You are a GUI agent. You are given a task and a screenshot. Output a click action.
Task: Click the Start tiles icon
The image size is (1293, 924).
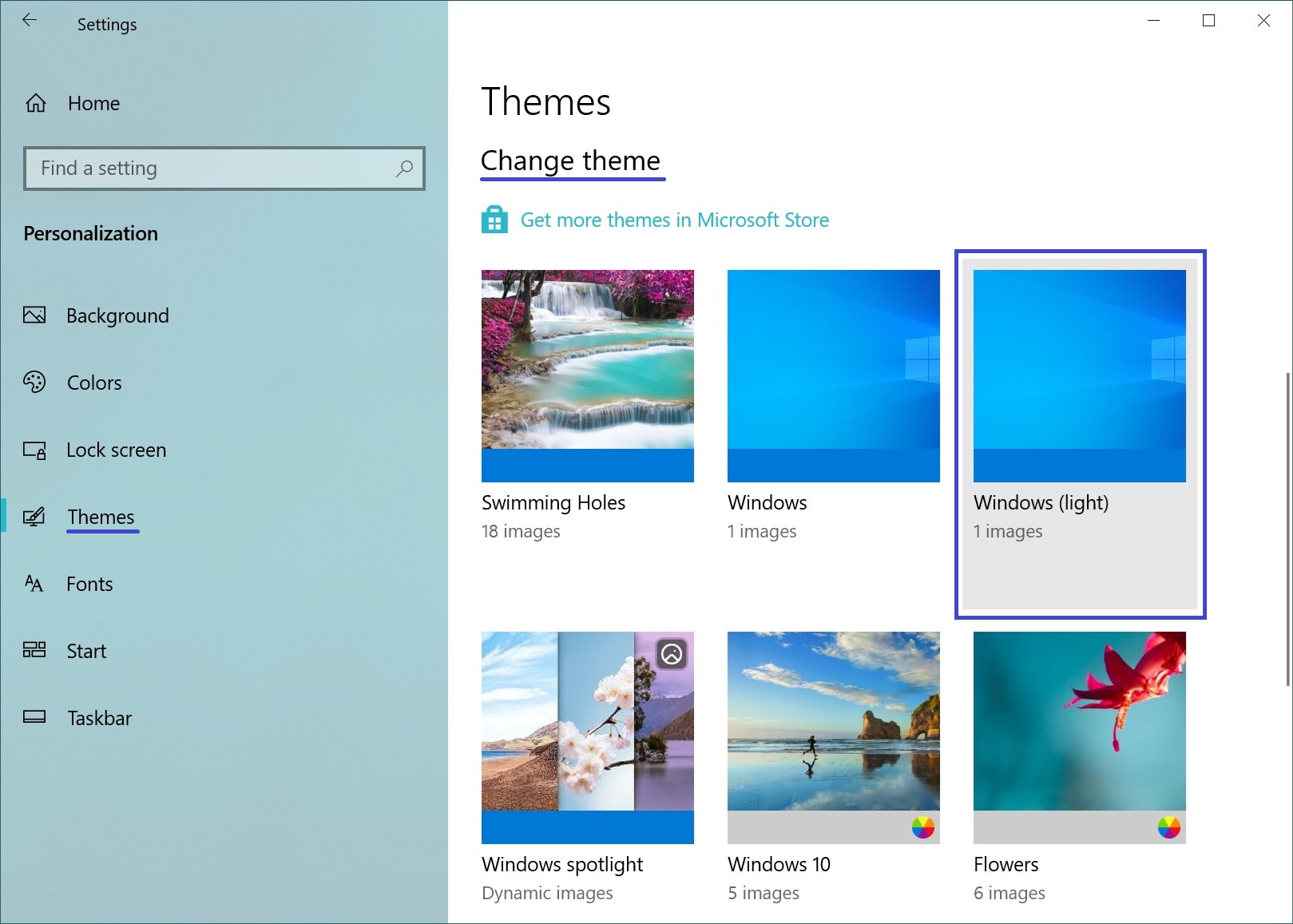34,650
